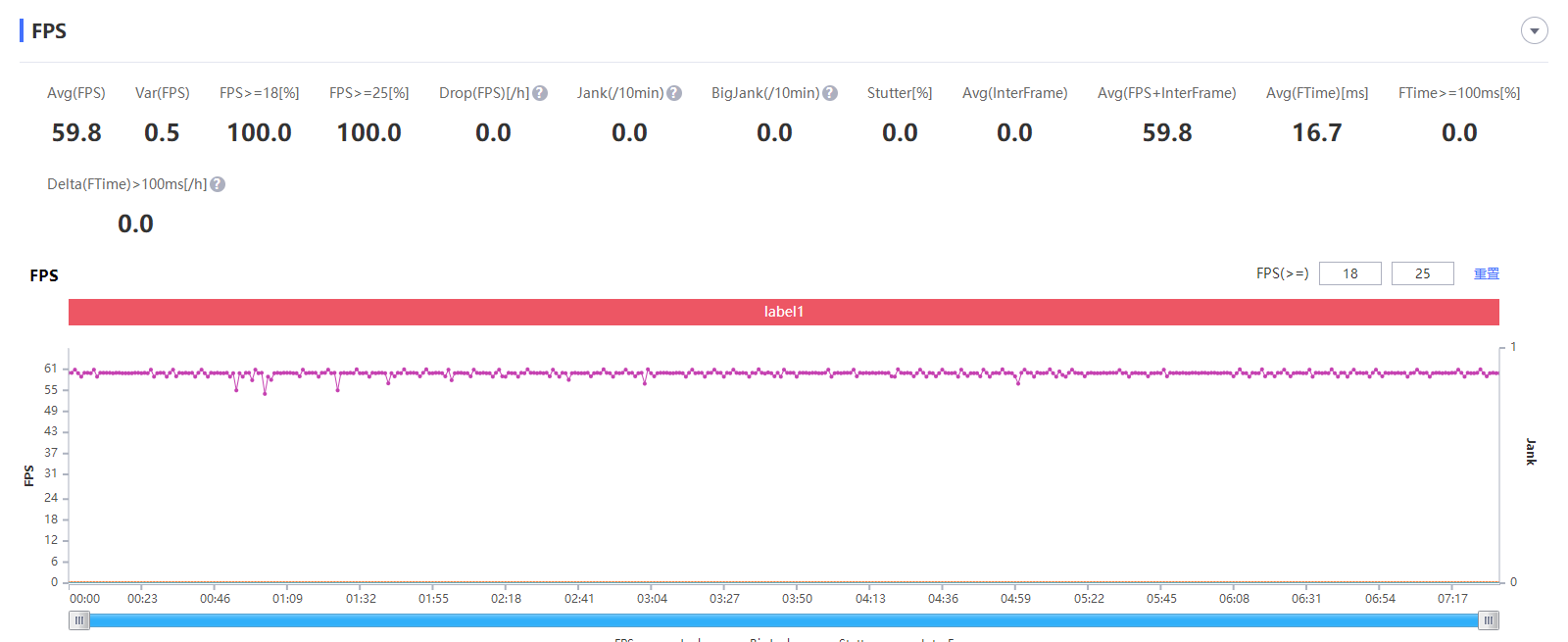Open the Drop(FPS)[/h] help tooltip icon
1568x642 pixels.
[540, 93]
